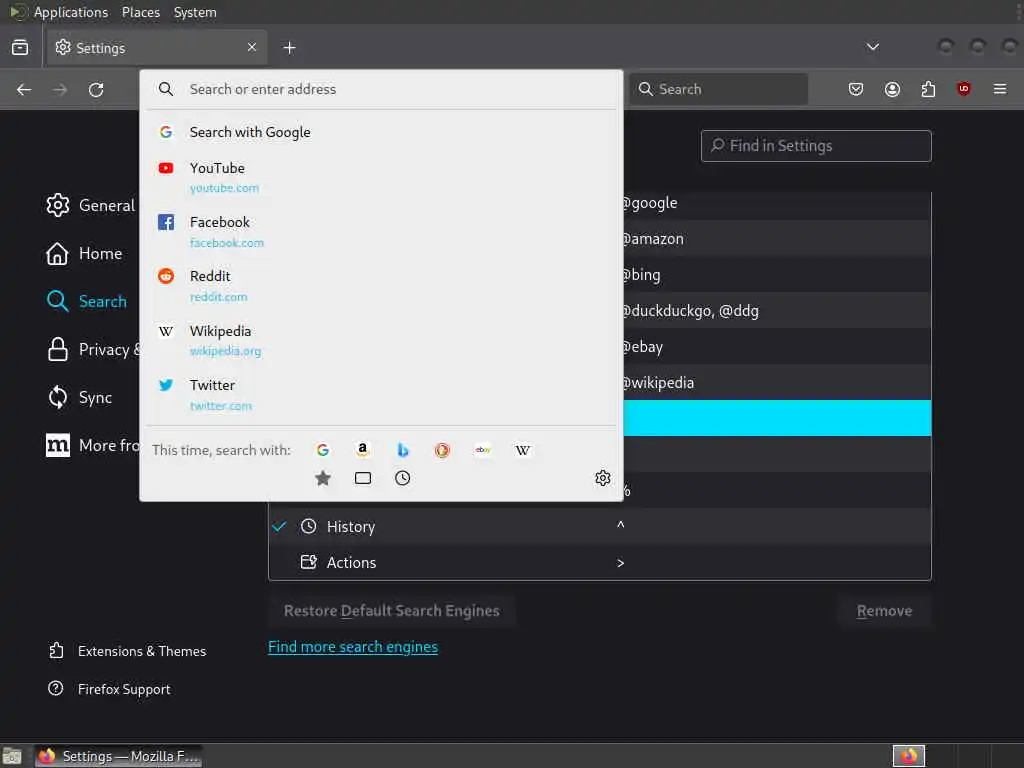Image resolution: width=1024 pixels, height=768 pixels.
Task: Close the Settings tab
Action: coord(251,47)
